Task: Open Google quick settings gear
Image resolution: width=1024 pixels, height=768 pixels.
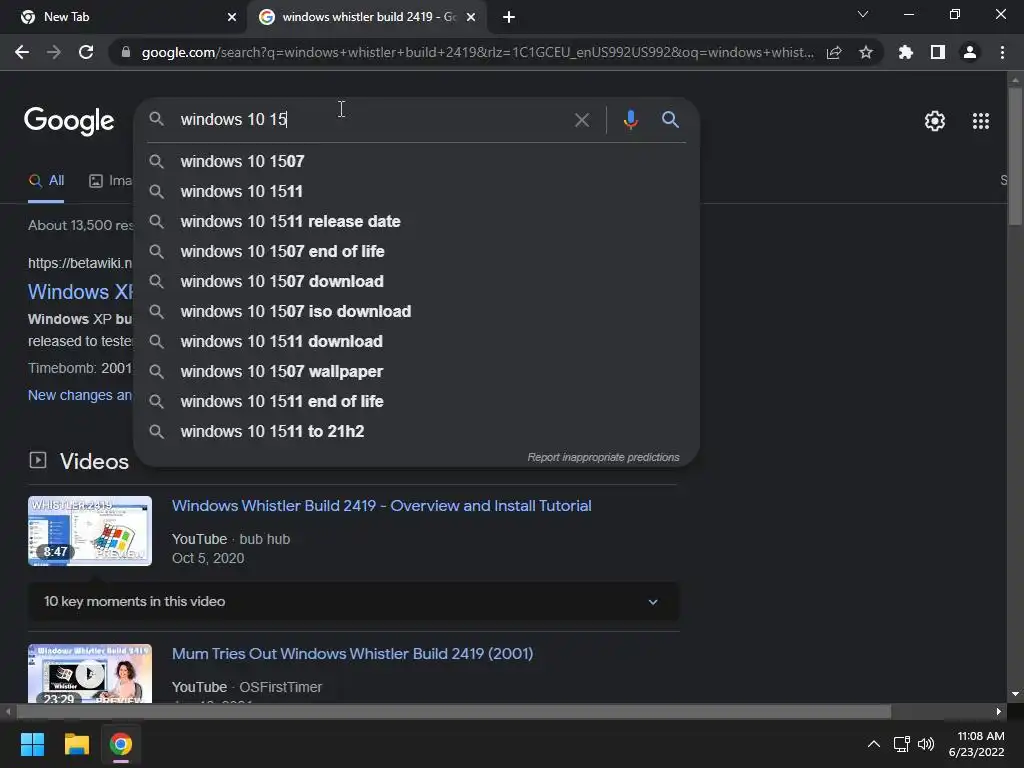Action: (x=935, y=121)
